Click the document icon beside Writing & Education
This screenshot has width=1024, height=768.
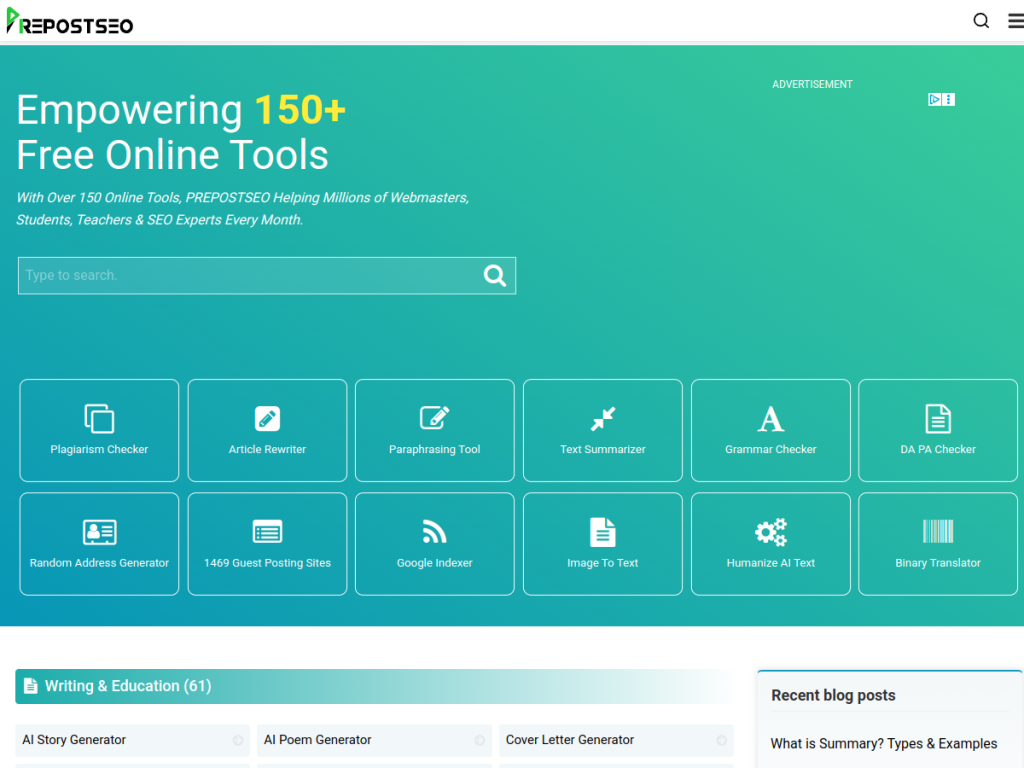(31, 686)
